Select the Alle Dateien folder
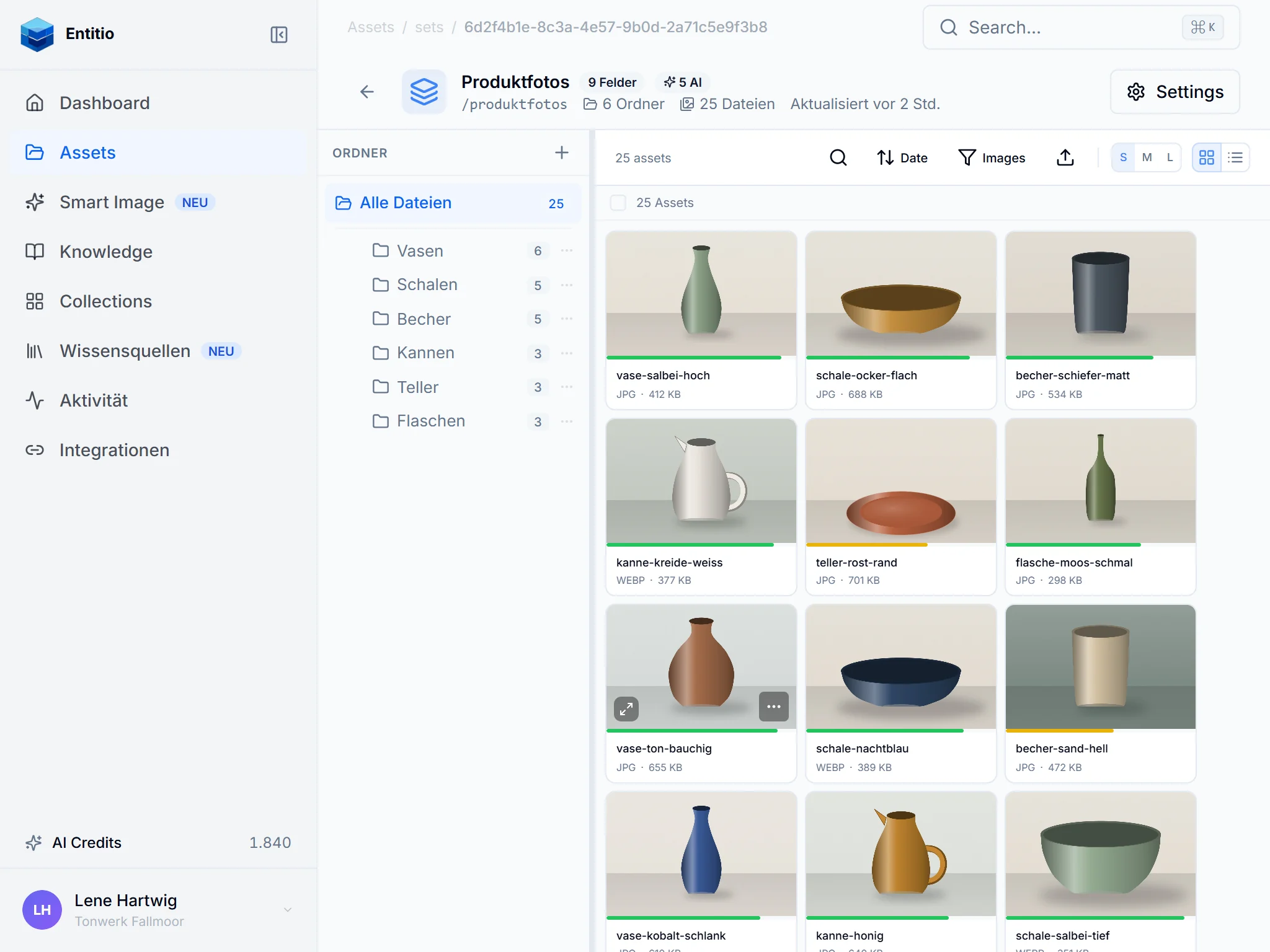The width and height of the screenshot is (1270, 952). [x=453, y=203]
